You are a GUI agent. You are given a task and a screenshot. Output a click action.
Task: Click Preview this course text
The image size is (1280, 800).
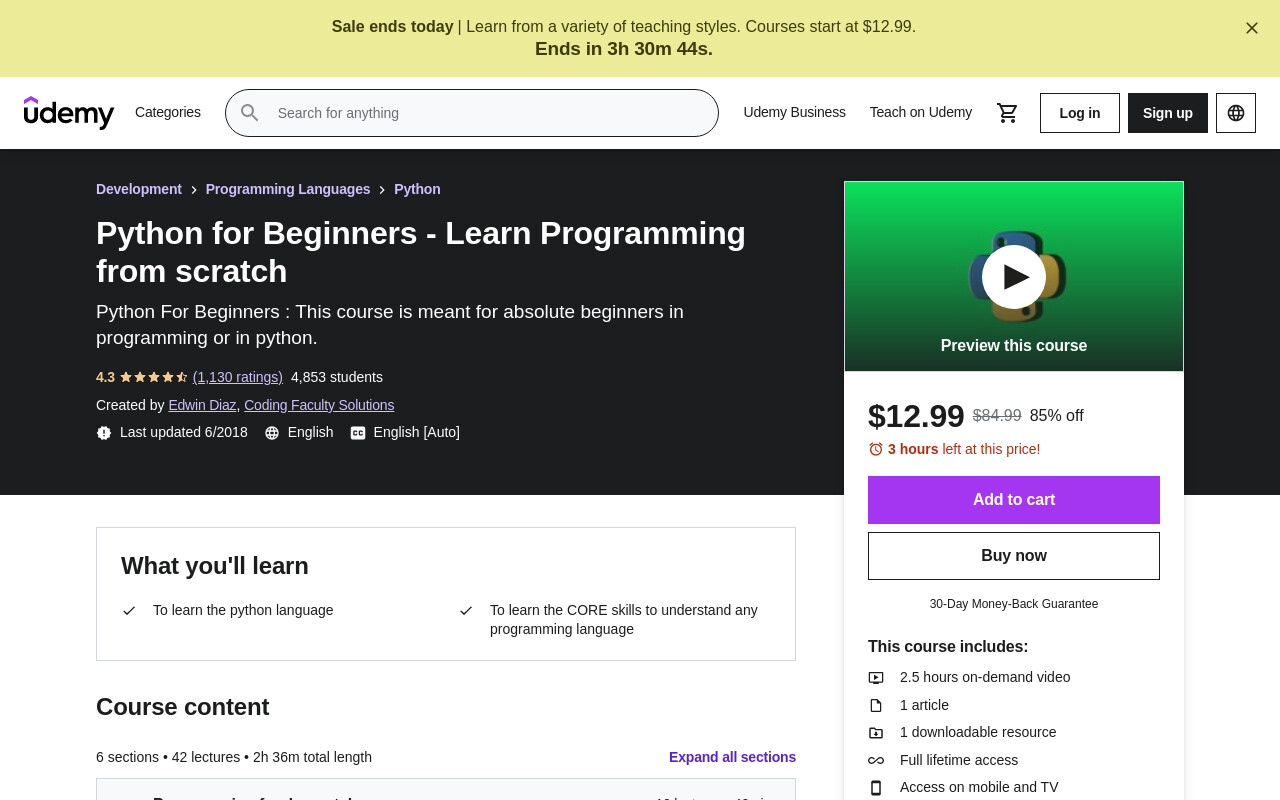point(1014,346)
